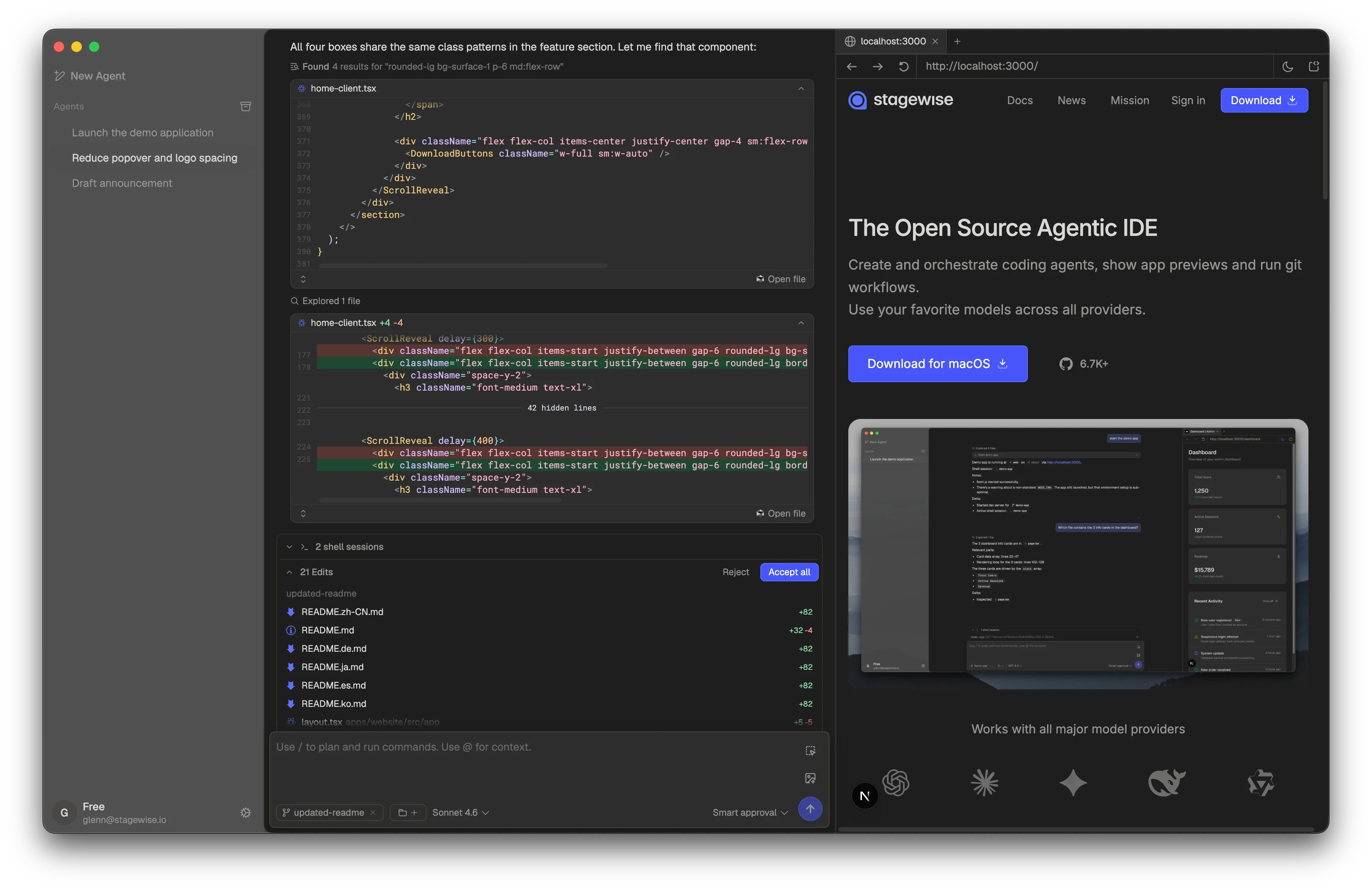The image size is (1372, 890).
Task: Collapse the home-client.tsx search result block
Action: point(801,88)
